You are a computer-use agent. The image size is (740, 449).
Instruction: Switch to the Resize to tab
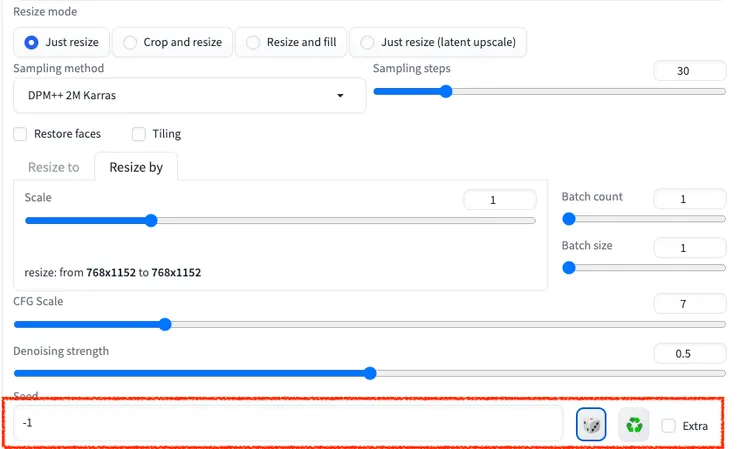(x=54, y=167)
